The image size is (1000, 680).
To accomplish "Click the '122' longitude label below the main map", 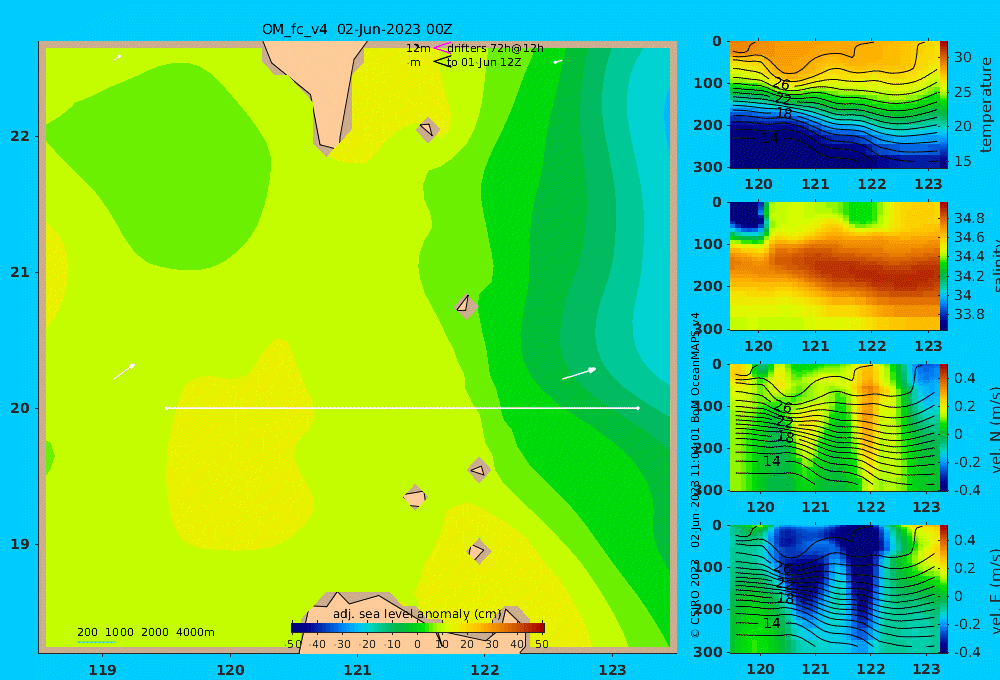I will 485,670.
